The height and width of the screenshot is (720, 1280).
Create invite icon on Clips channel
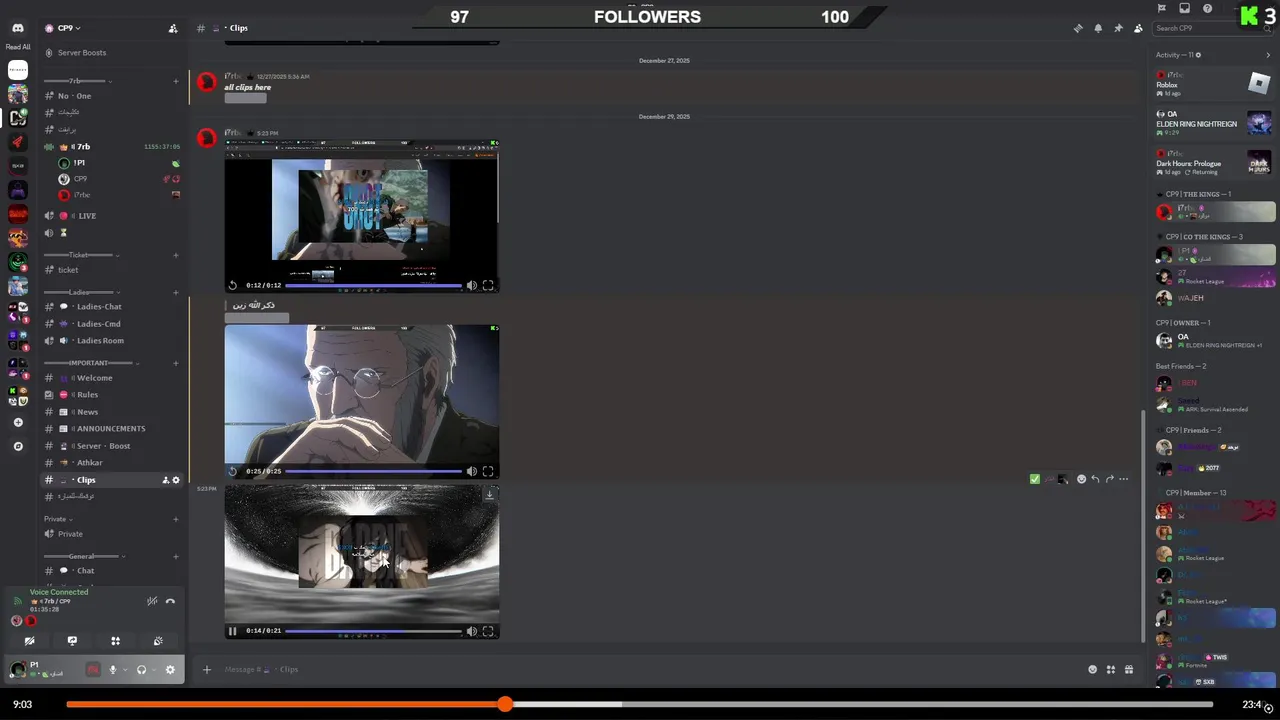[x=166, y=480]
